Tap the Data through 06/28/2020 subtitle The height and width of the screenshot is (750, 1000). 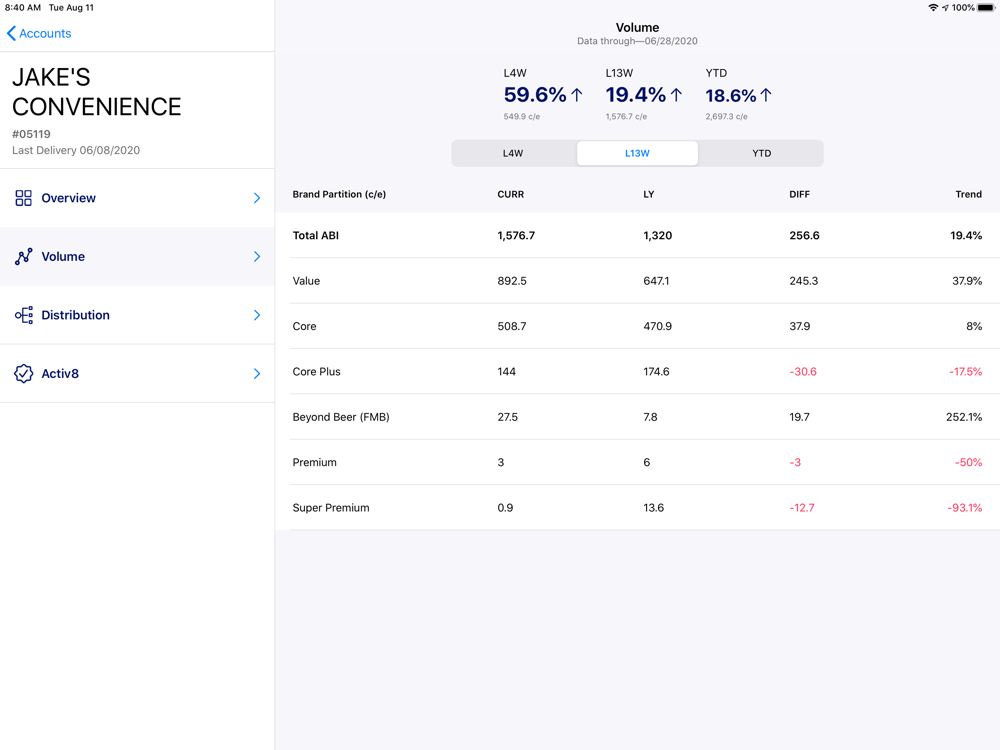tap(637, 41)
